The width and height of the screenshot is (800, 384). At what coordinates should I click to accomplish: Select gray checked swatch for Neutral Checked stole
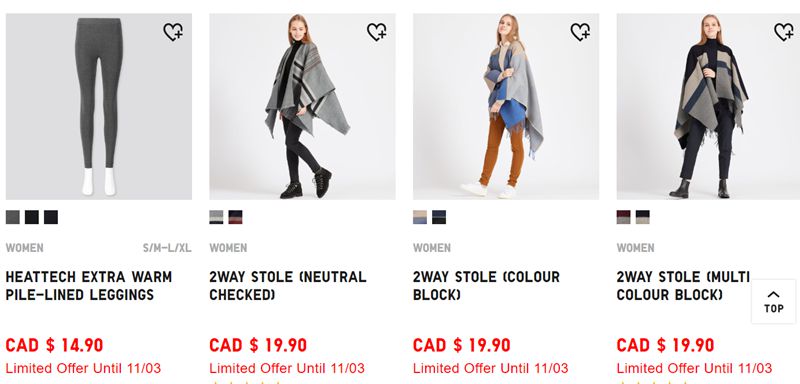[216, 217]
